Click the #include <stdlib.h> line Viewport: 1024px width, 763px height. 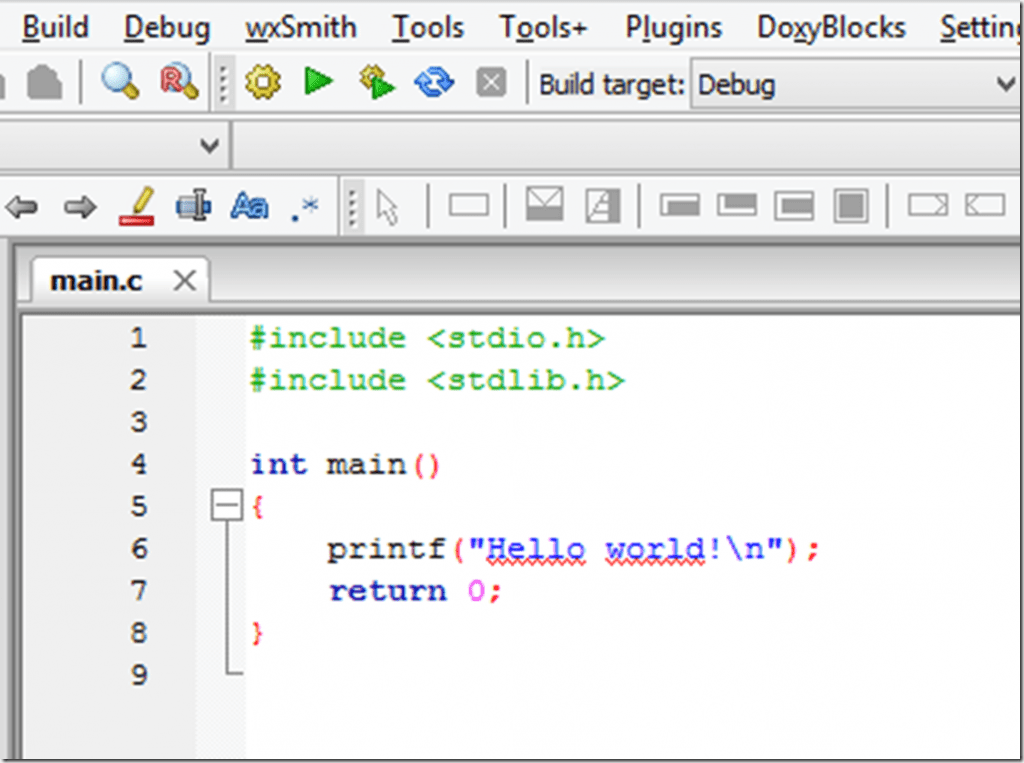coord(438,380)
